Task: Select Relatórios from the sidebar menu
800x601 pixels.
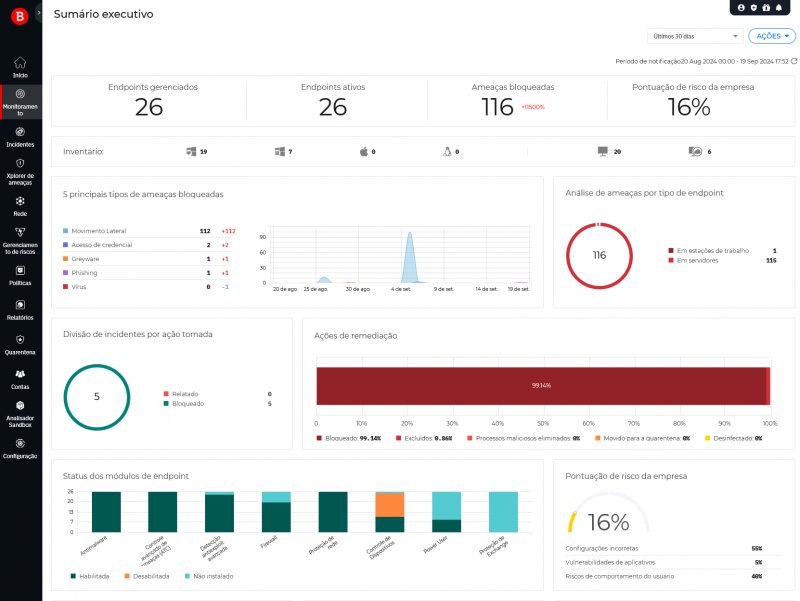Action: [20, 309]
